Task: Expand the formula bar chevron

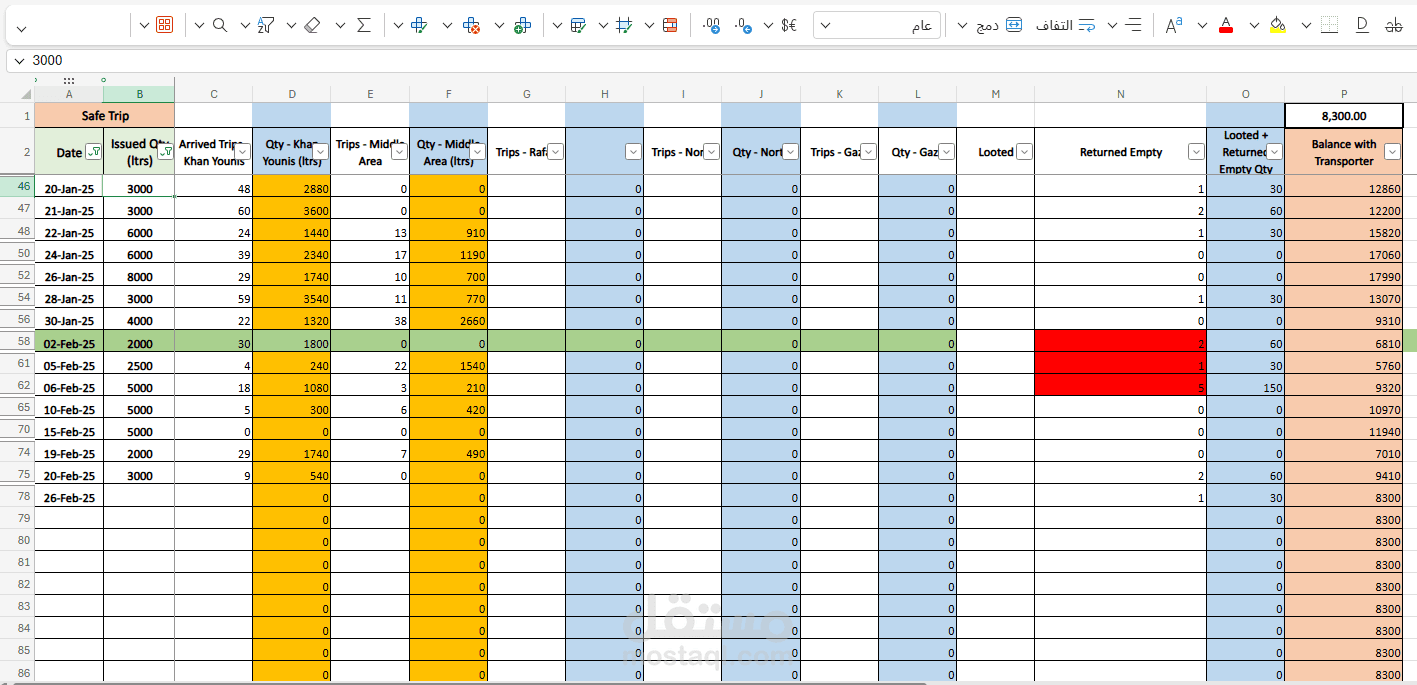Action: [19, 60]
